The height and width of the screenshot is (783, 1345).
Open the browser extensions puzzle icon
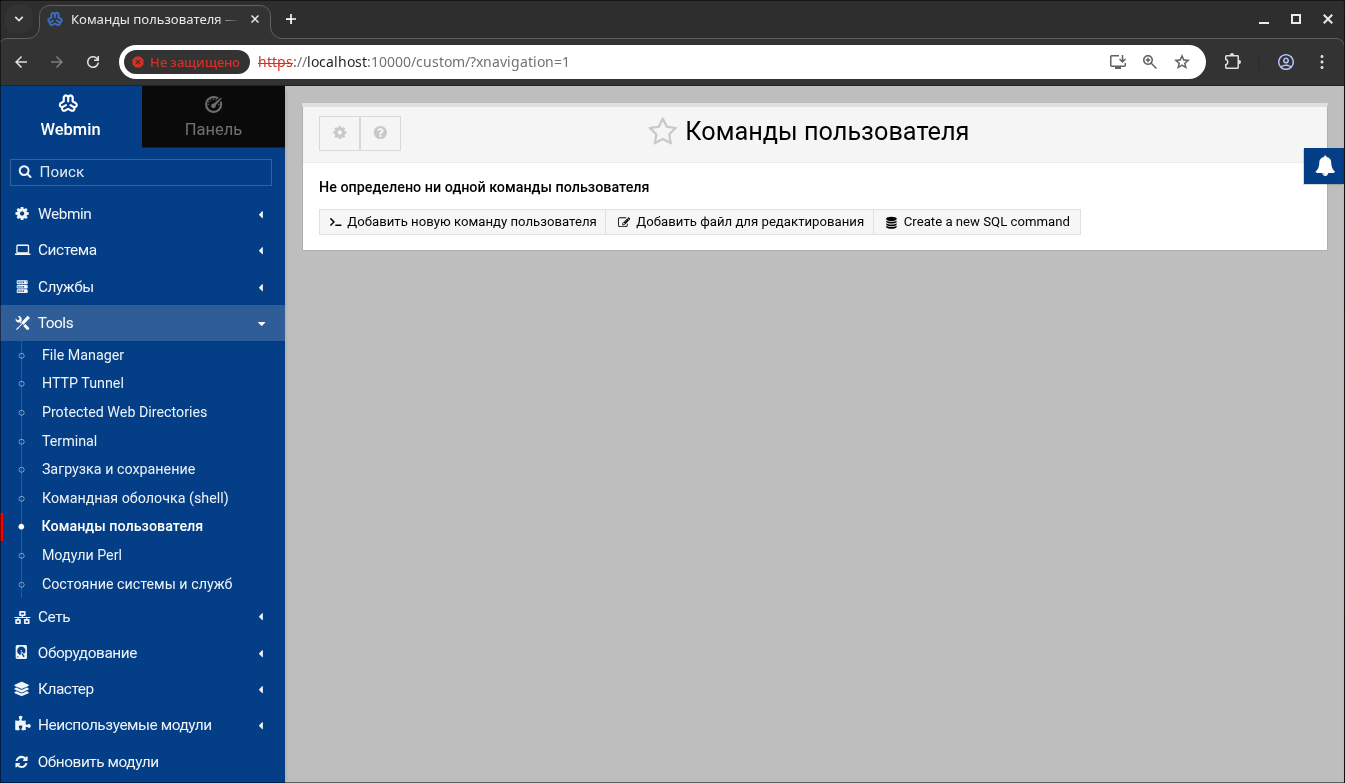click(x=1233, y=62)
